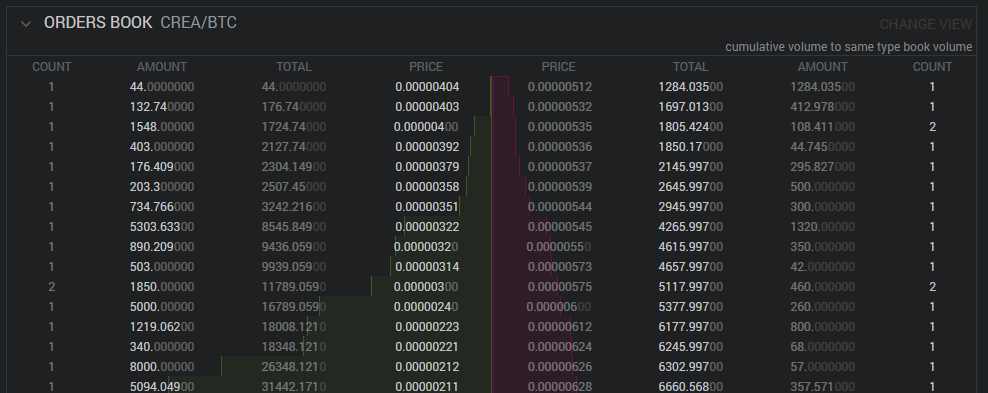Select ask price 0.00000573
Screen dimensions: 988x393
(560, 267)
